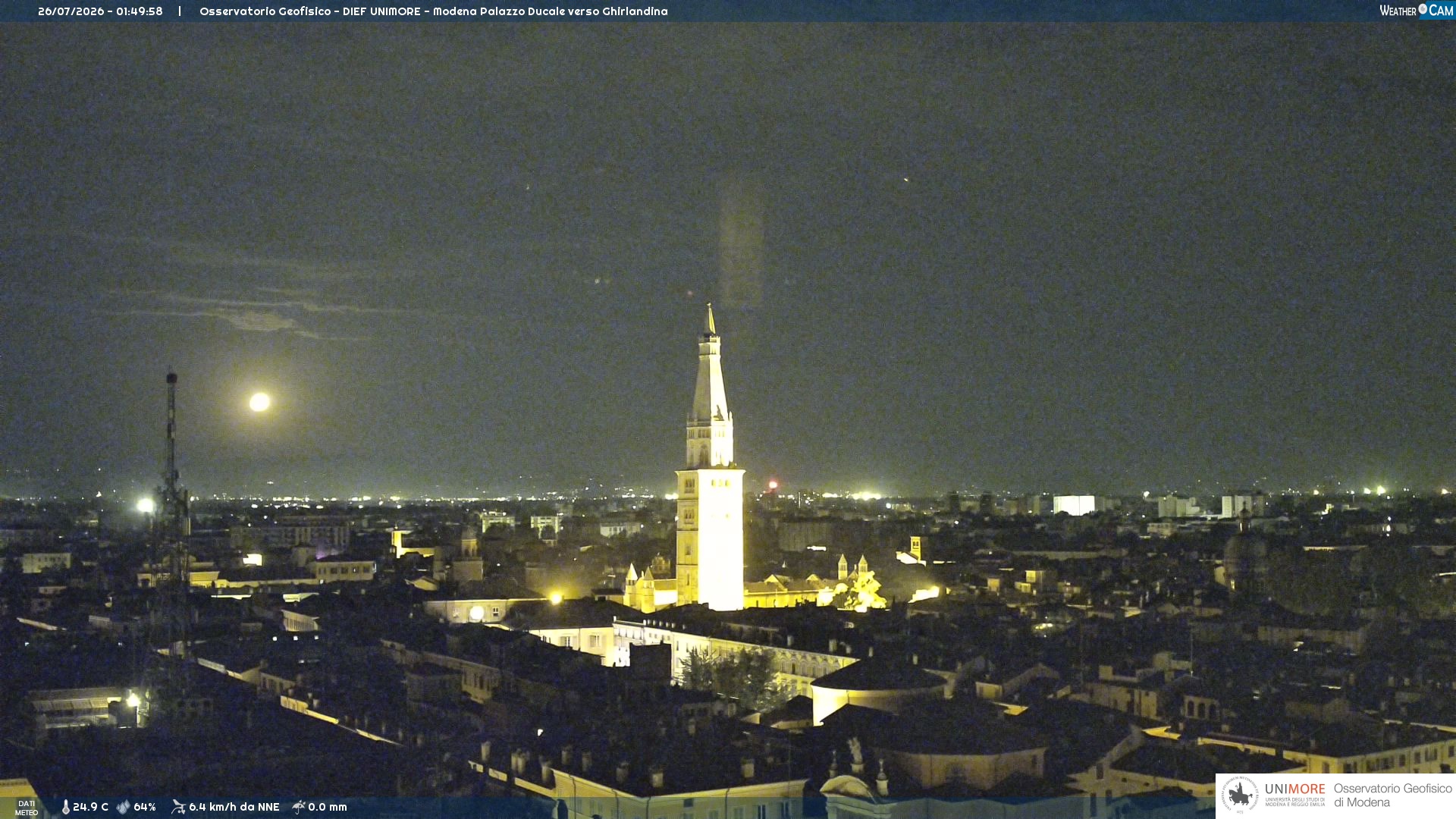
Task: Click the 0.0 mm rainfall value
Action: [328, 807]
